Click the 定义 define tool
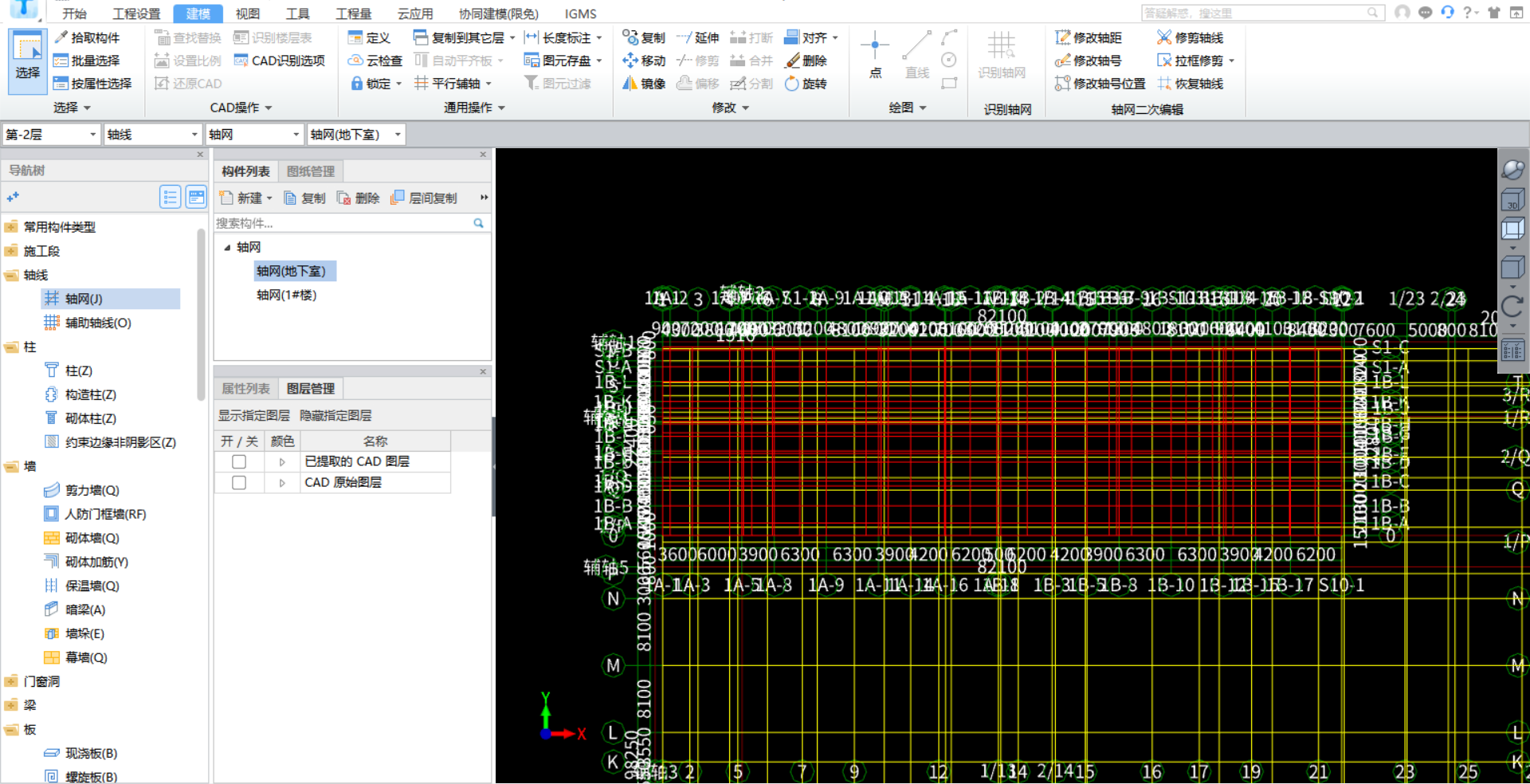1530x784 pixels. 369,37
